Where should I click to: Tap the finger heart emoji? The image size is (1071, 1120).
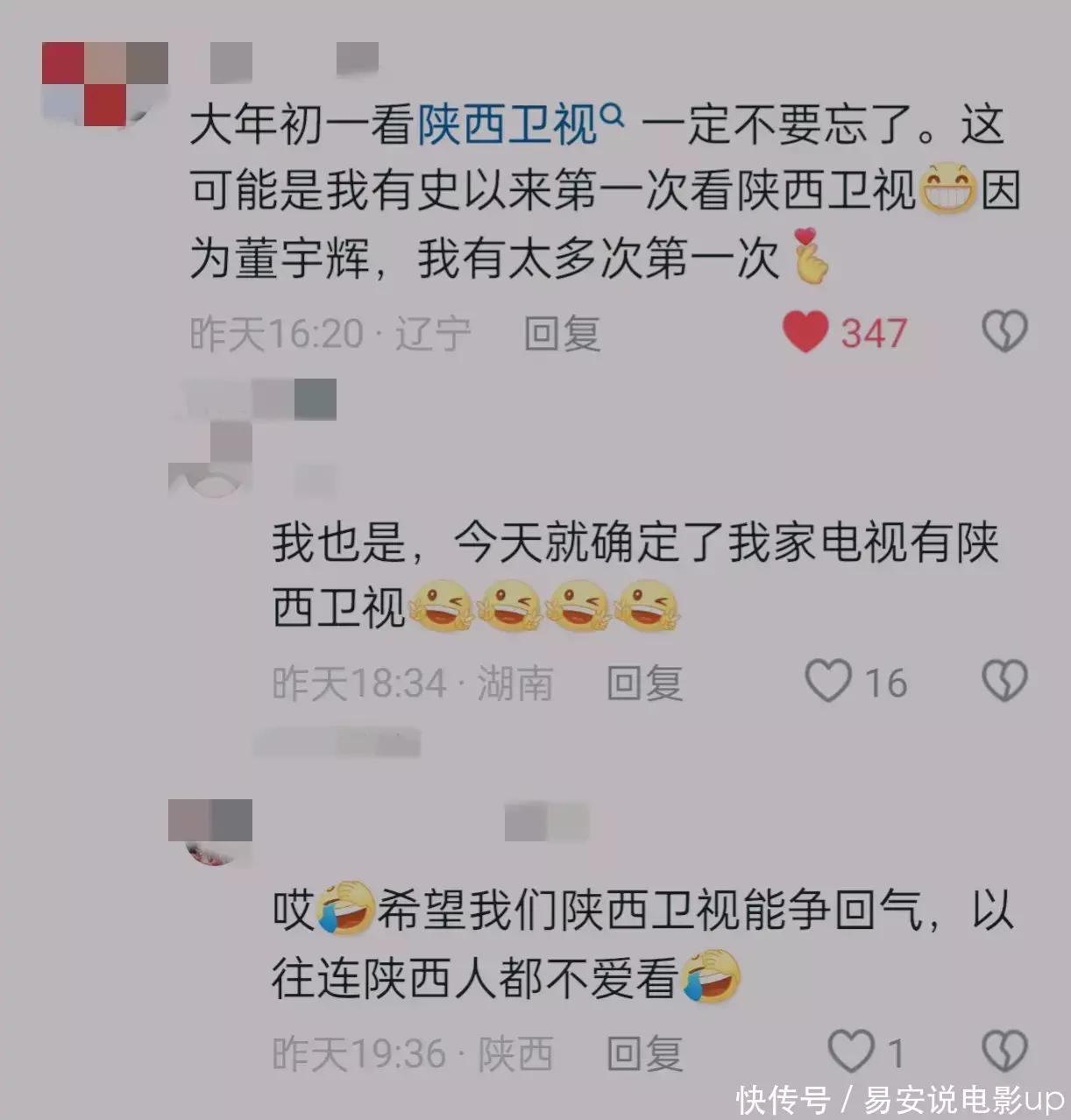(x=809, y=256)
